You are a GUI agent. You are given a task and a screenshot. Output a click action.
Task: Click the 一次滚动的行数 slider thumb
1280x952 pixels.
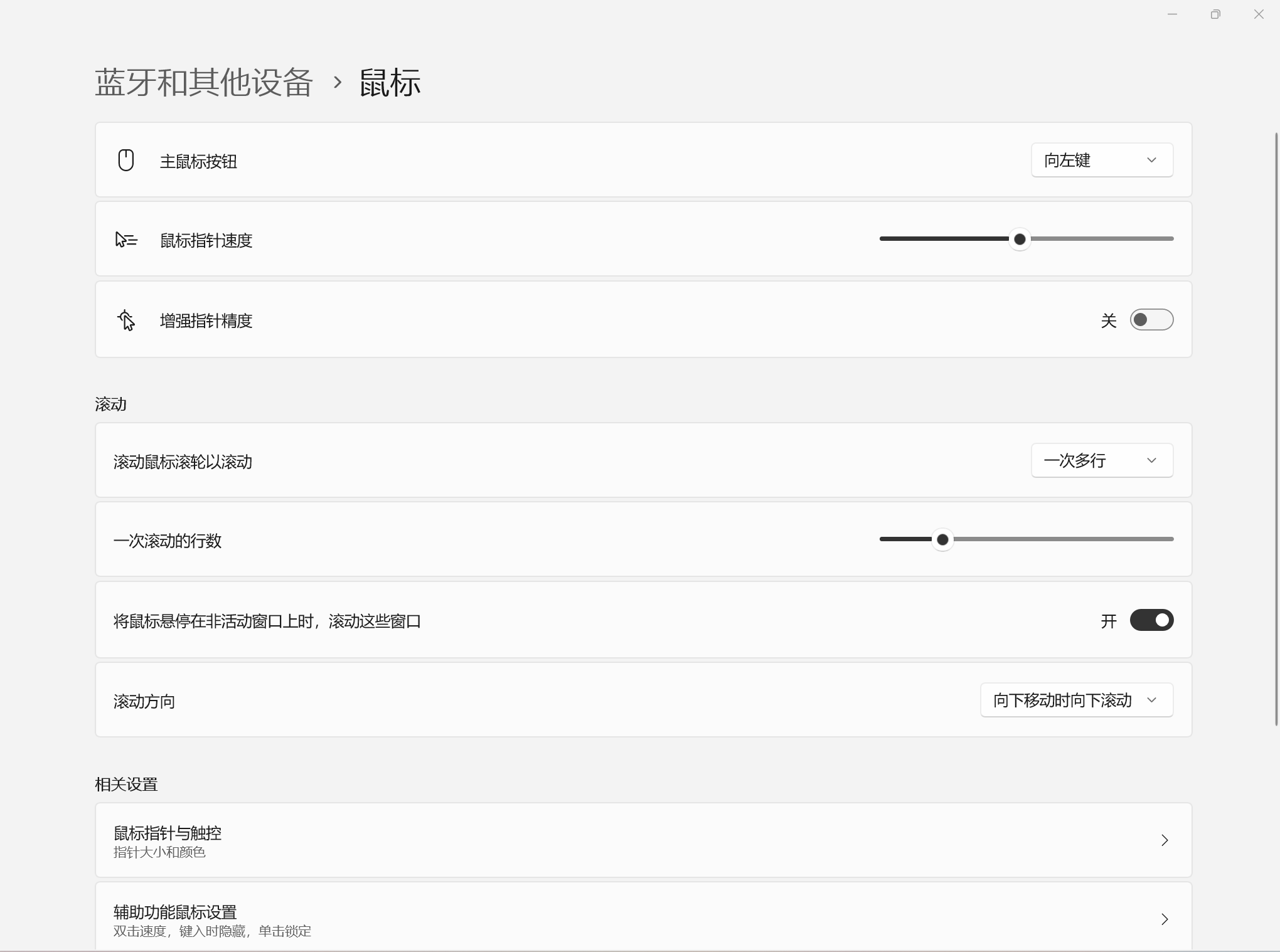click(942, 539)
